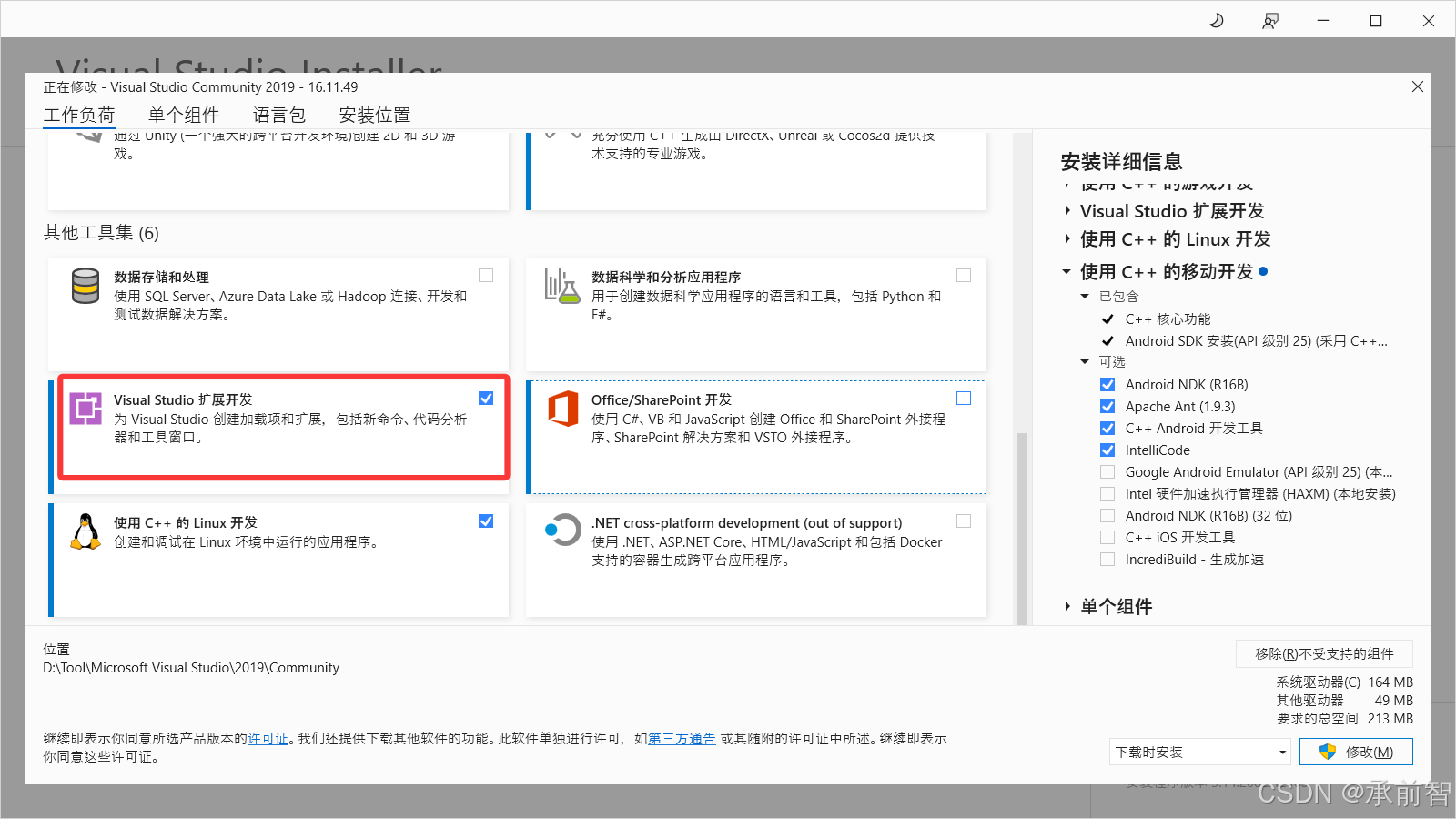Switch to the 语言包 tab

click(x=279, y=115)
